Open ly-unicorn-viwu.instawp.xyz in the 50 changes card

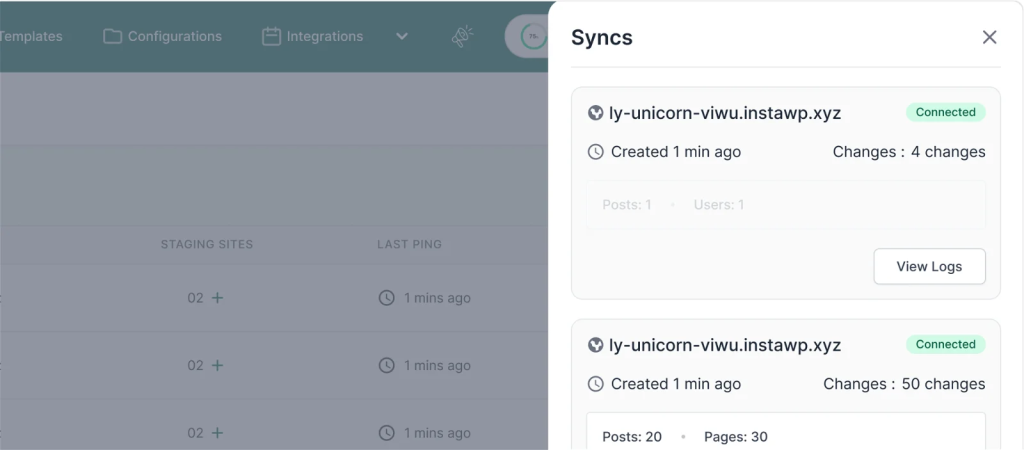[x=725, y=345]
